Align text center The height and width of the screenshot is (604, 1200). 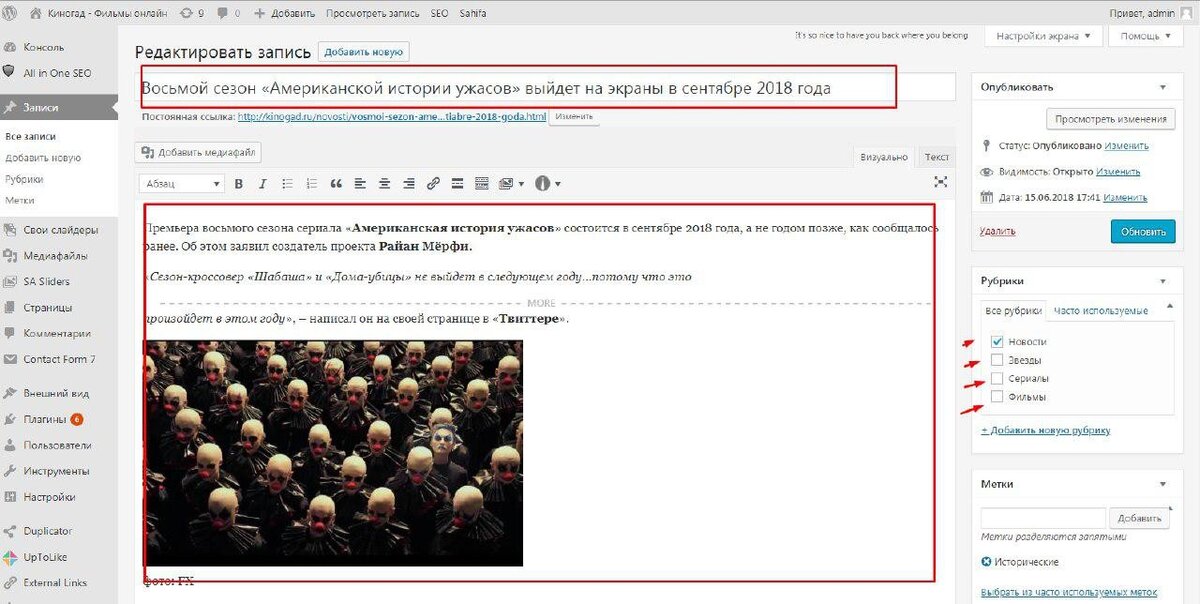click(384, 184)
